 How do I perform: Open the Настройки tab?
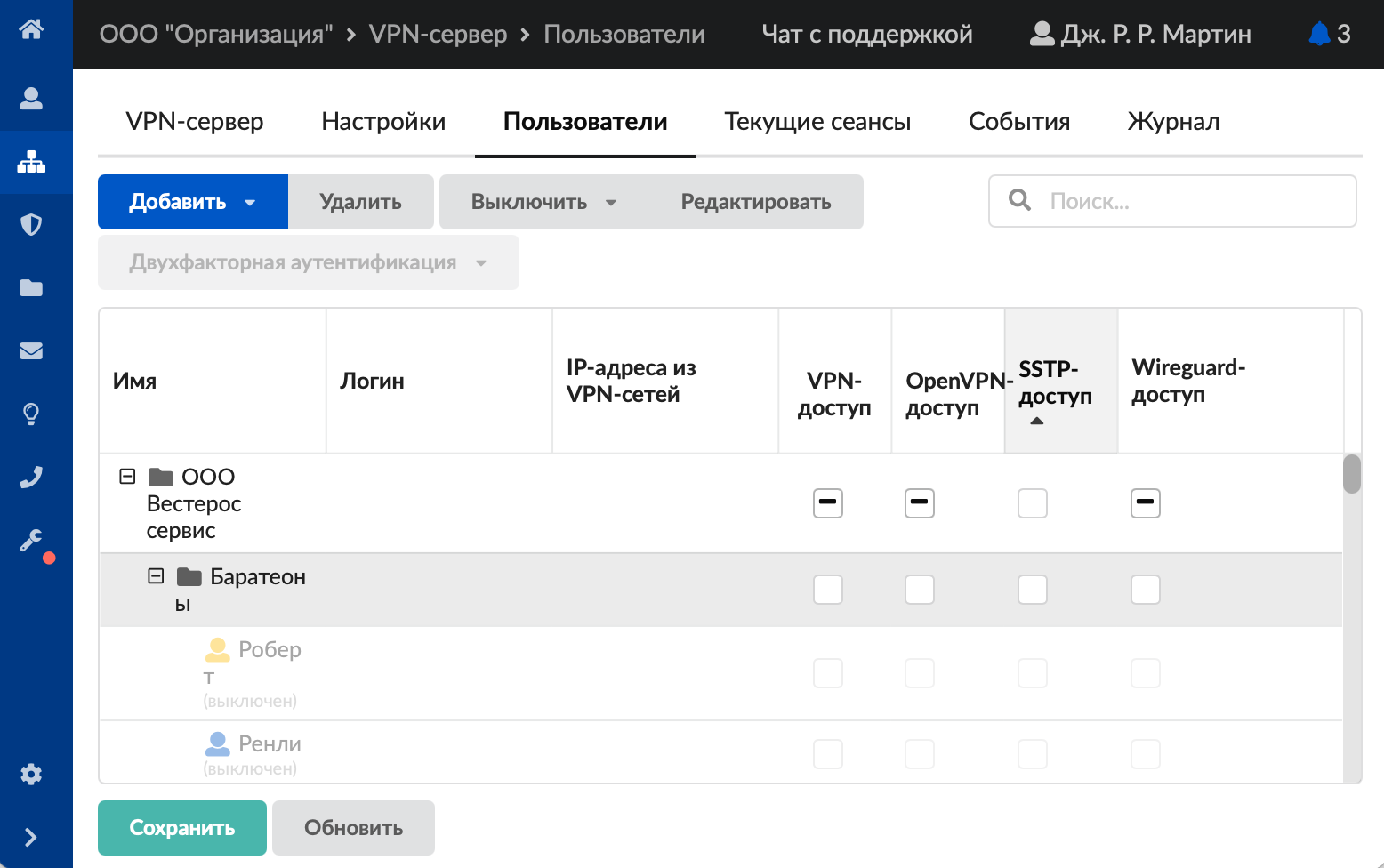coord(383,122)
